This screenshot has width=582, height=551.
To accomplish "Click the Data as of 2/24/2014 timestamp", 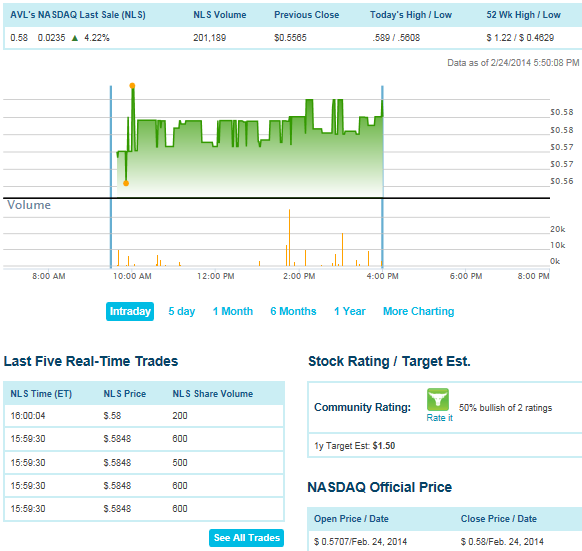I will tap(513, 63).
